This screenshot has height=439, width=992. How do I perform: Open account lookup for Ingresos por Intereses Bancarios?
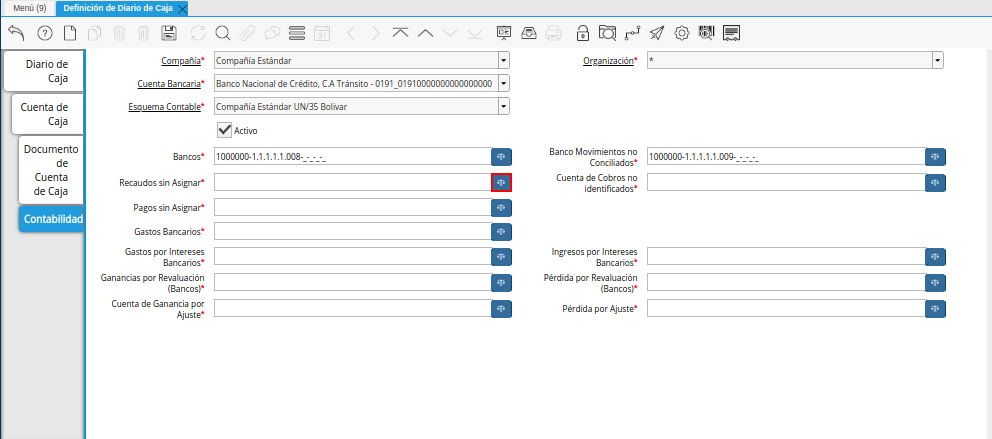(x=936, y=257)
